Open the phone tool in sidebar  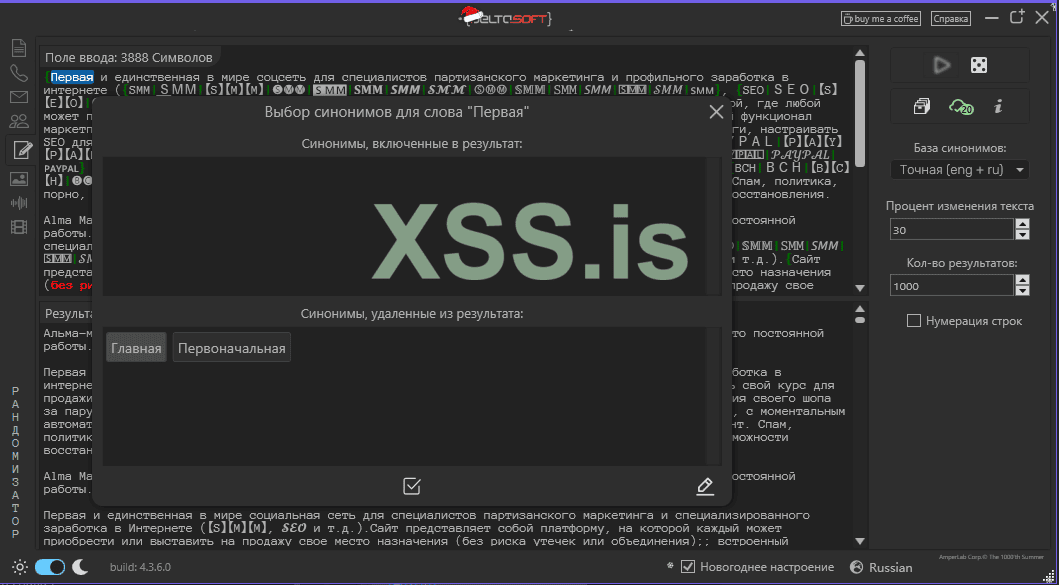pyautogui.click(x=19, y=74)
